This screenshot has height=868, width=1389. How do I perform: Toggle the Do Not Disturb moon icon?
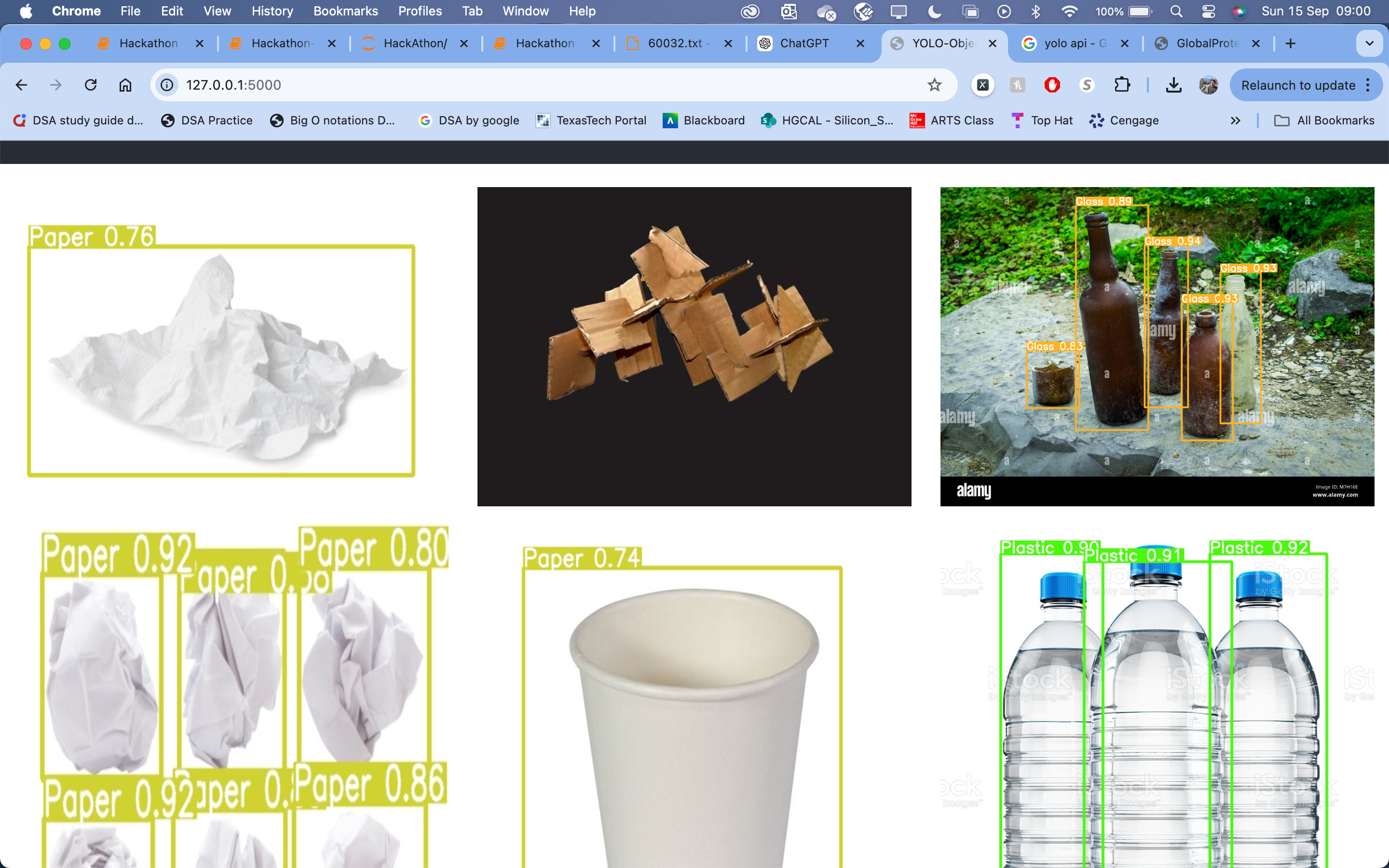(x=934, y=12)
